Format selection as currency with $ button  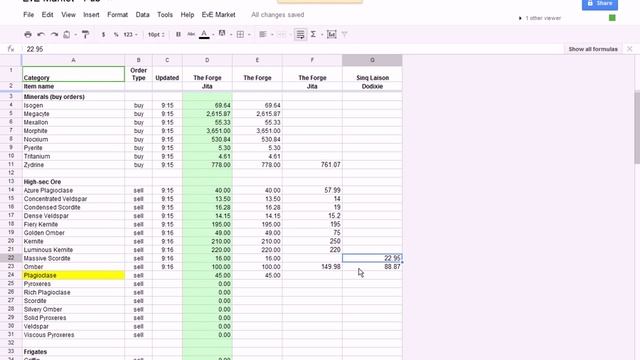tap(103, 35)
